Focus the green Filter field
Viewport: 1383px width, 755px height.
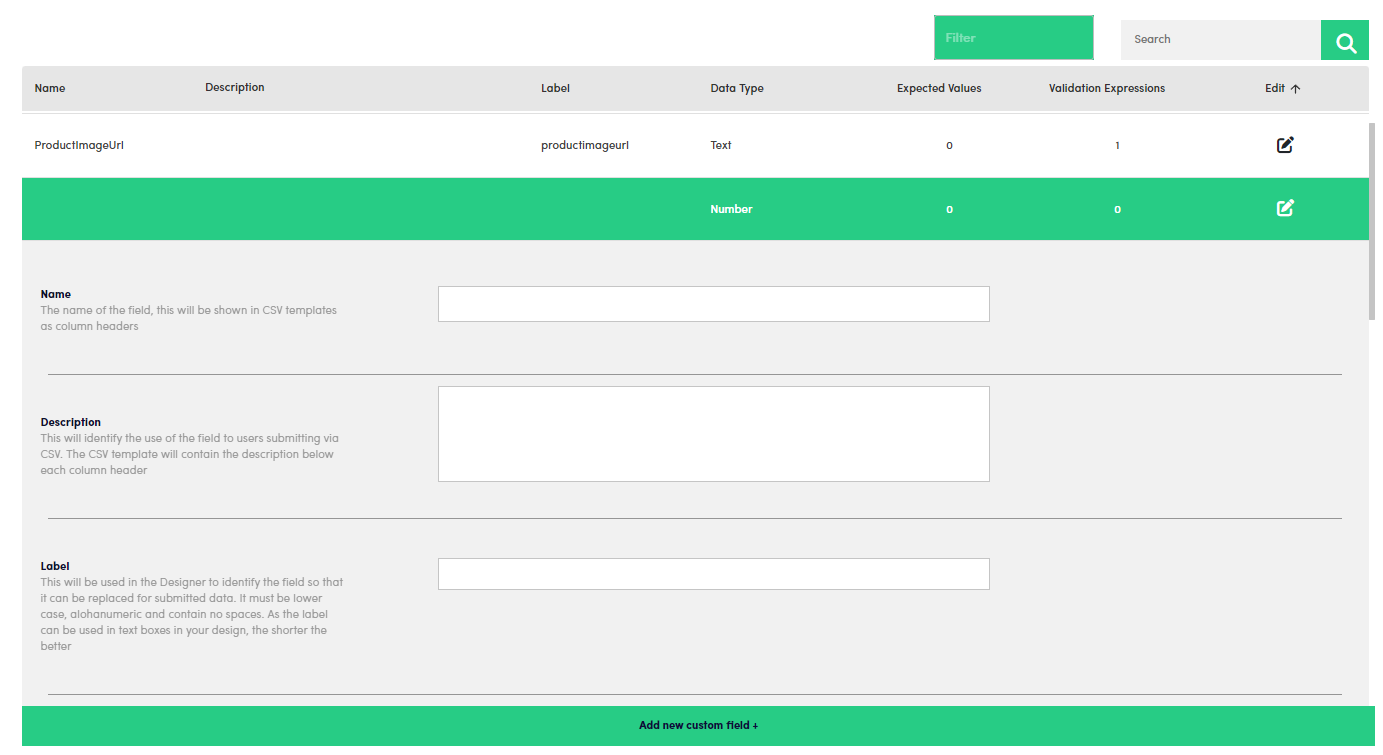[x=1013, y=38]
